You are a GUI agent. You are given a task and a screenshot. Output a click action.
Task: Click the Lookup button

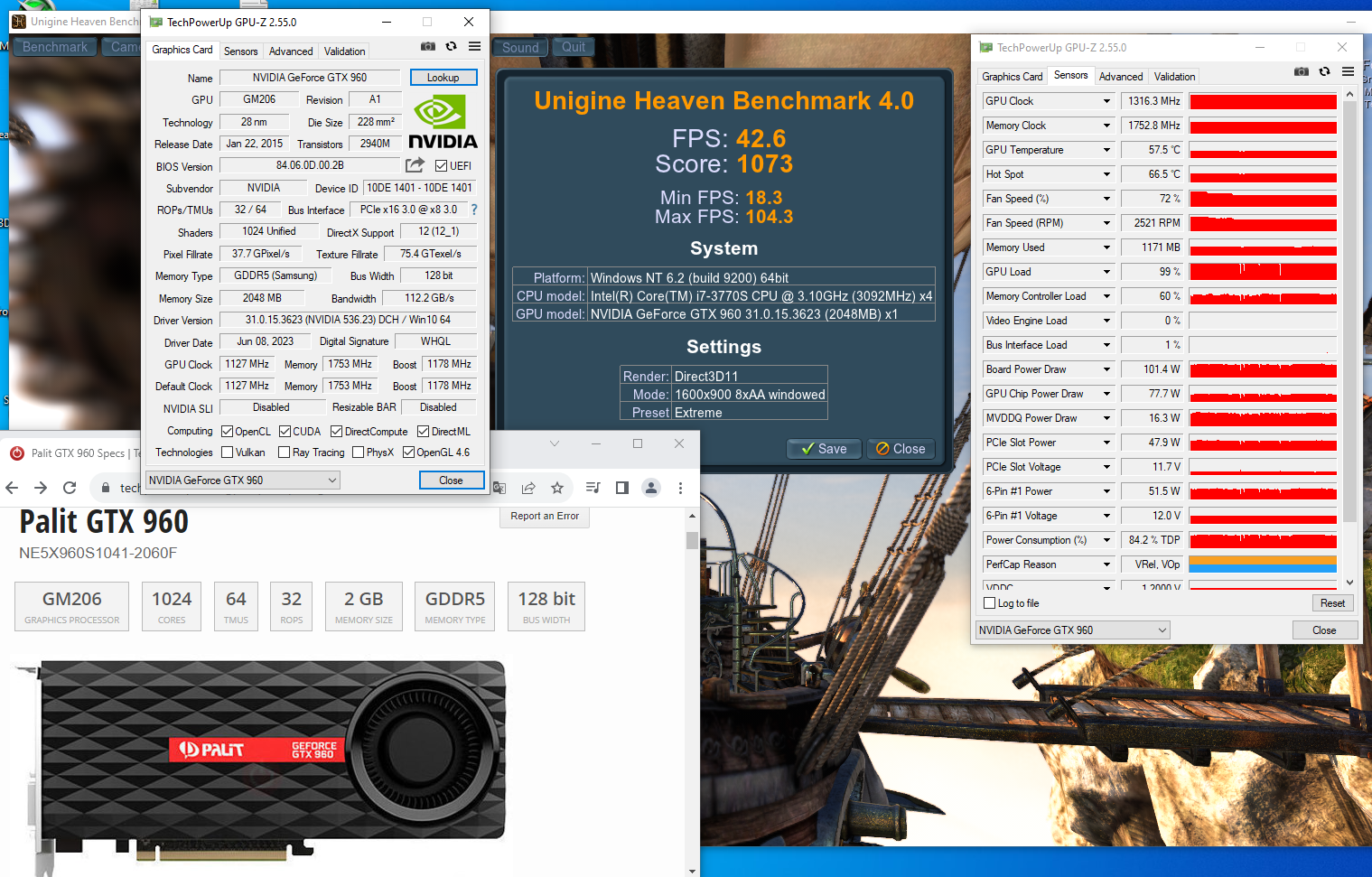click(443, 78)
